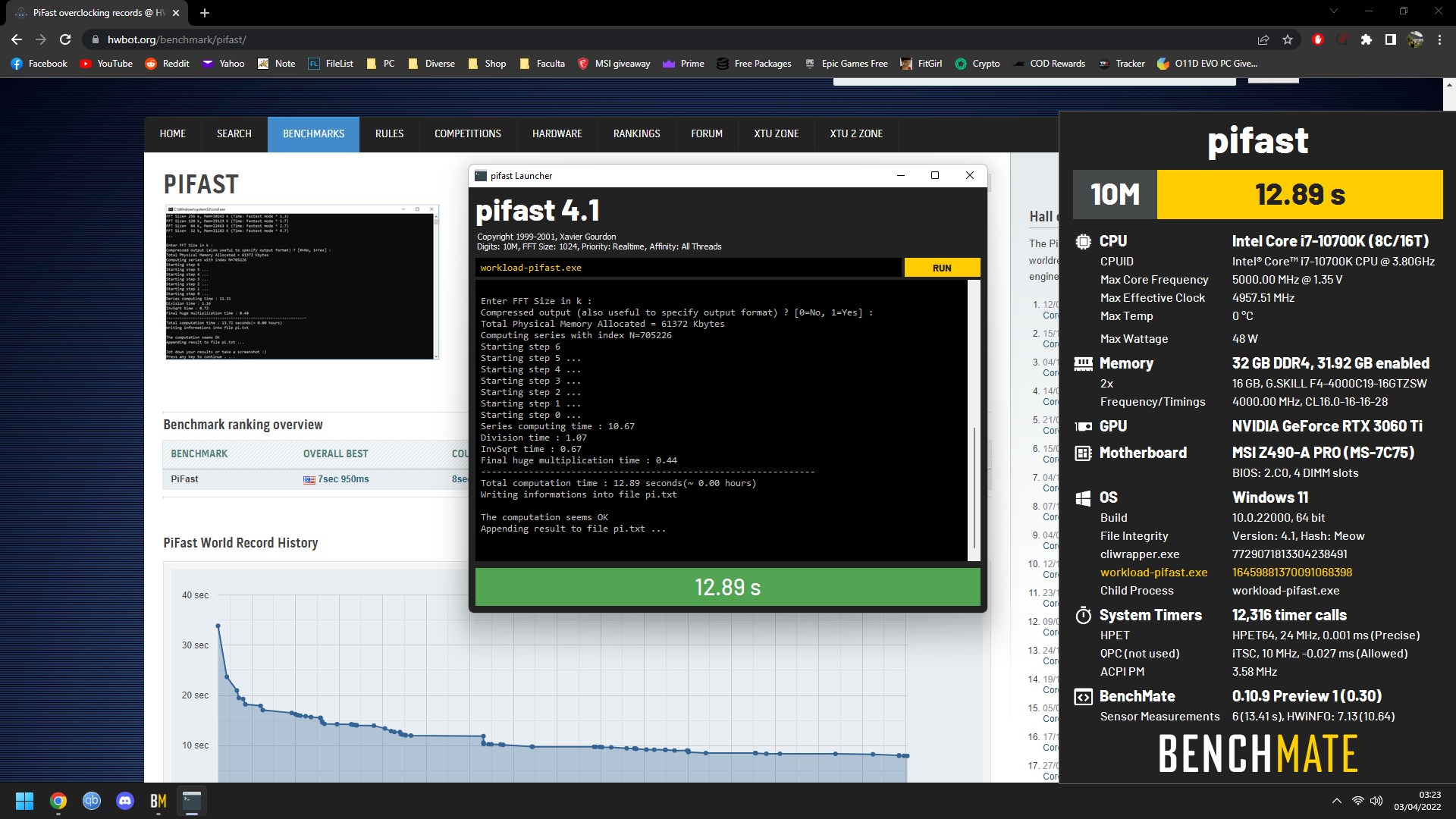The image size is (1456, 819).
Task: Open the PiFast console screenshot thumbnail
Action: click(x=302, y=282)
